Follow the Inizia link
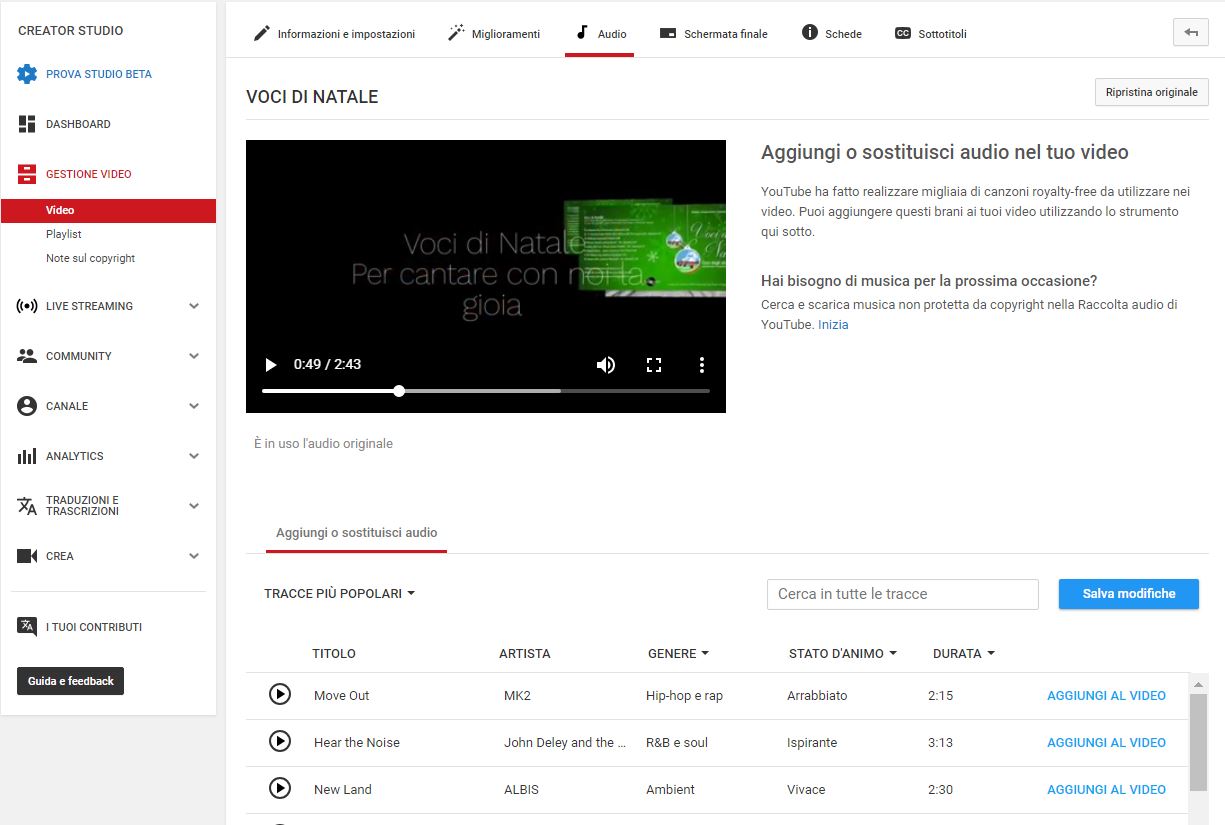The width and height of the screenshot is (1225, 825). [x=833, y=325]
